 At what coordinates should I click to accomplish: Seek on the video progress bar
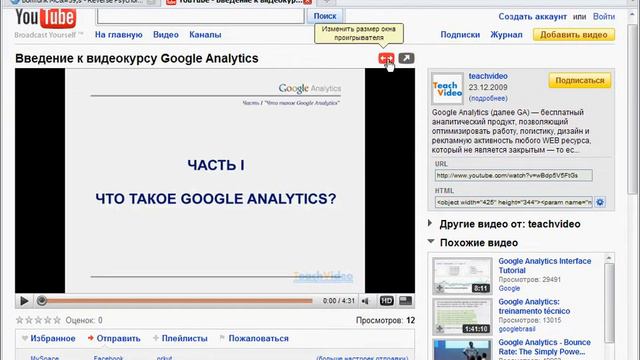(180, 301)
